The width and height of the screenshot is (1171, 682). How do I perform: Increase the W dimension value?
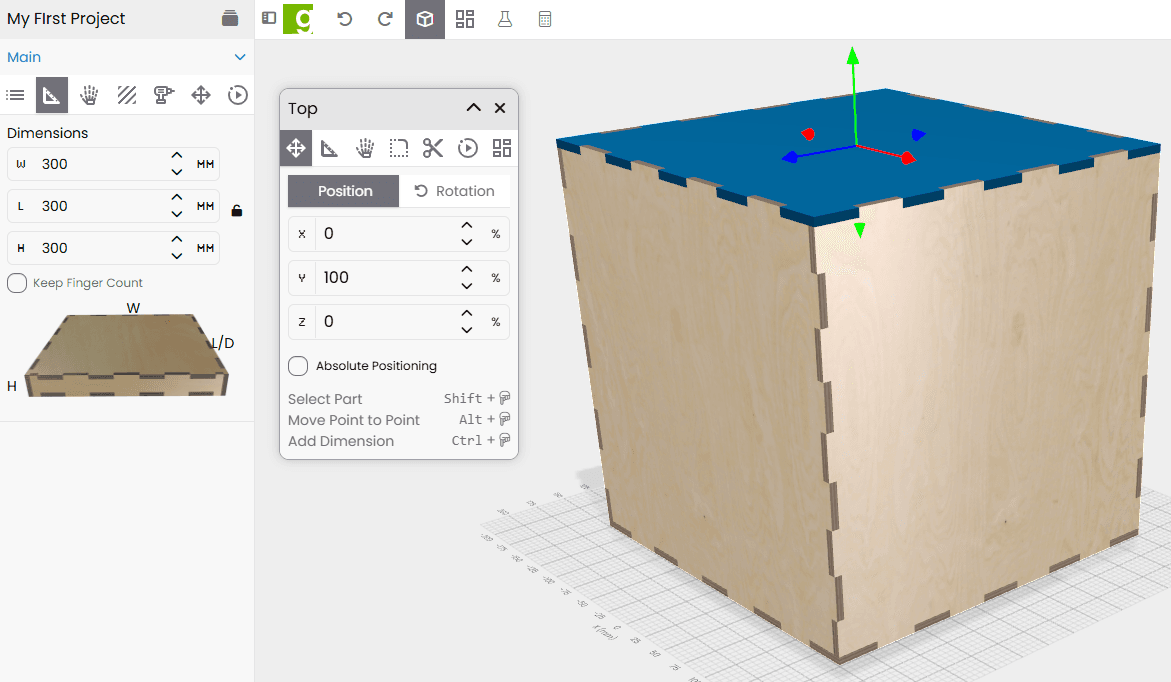click(x=177, y=156)
